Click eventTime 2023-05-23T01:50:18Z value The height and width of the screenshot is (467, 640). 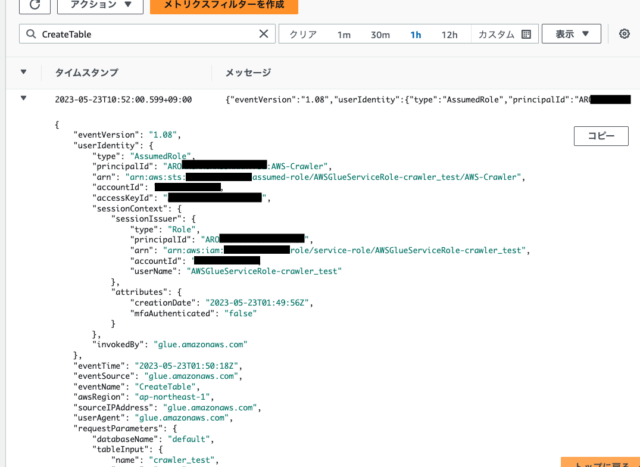[187, 366]
